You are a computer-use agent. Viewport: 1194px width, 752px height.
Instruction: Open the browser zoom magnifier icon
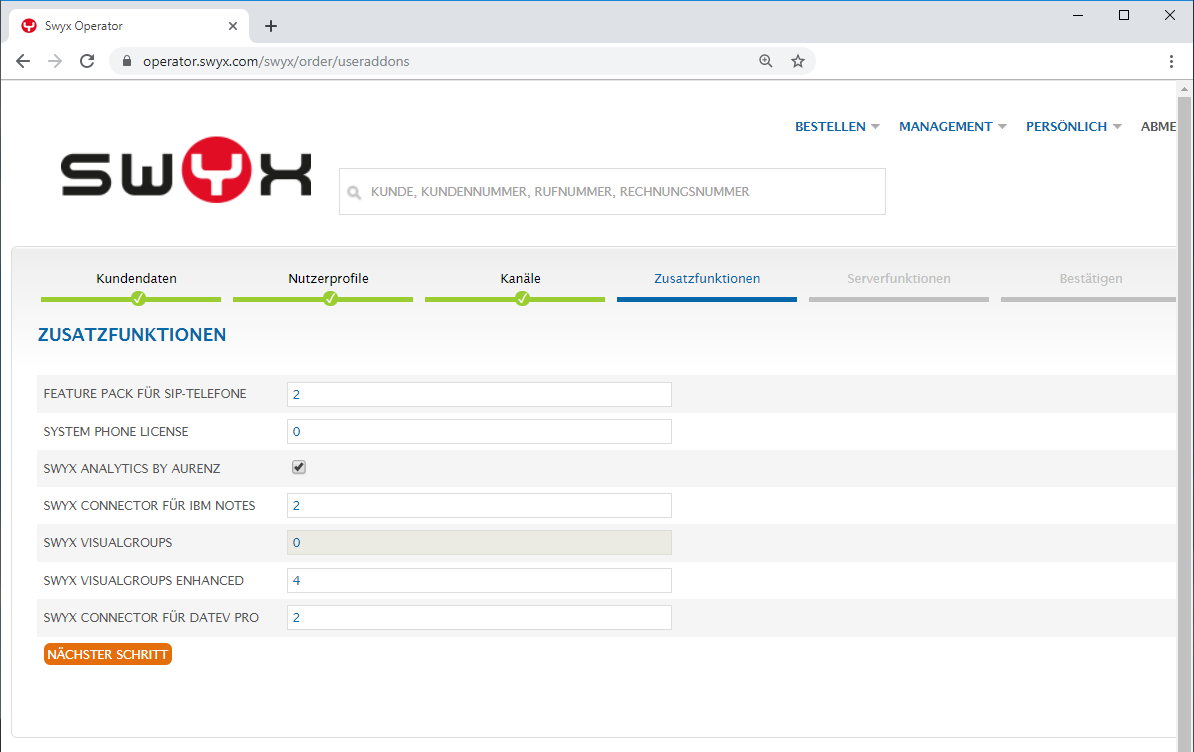pos(766,61)
